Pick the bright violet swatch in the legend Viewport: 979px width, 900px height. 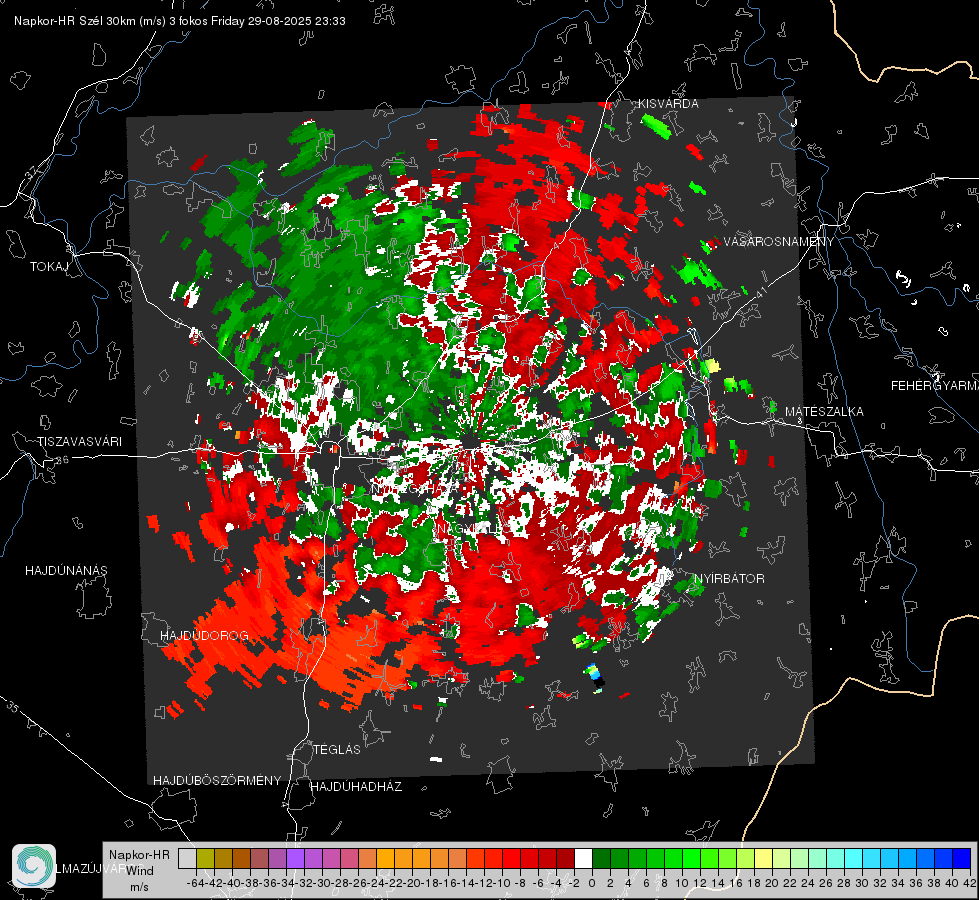point(295,858)
